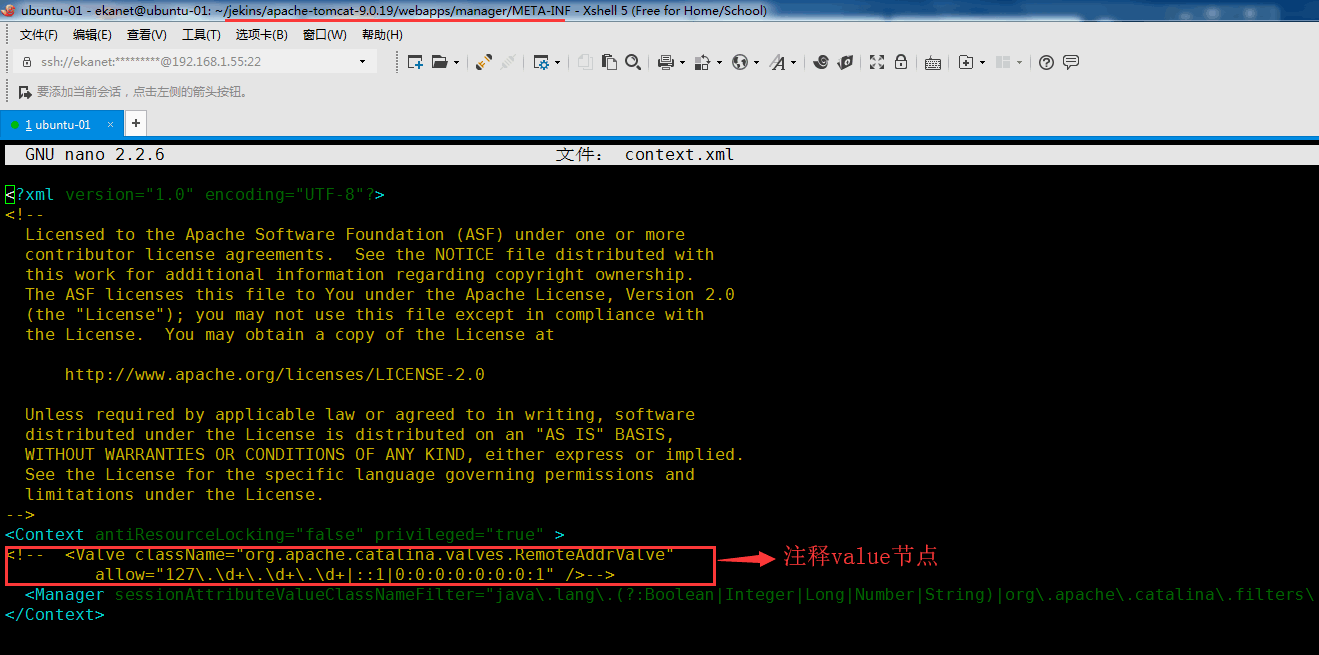Toggle full screen mode
Screen dimensions: 1319x655
877,62
